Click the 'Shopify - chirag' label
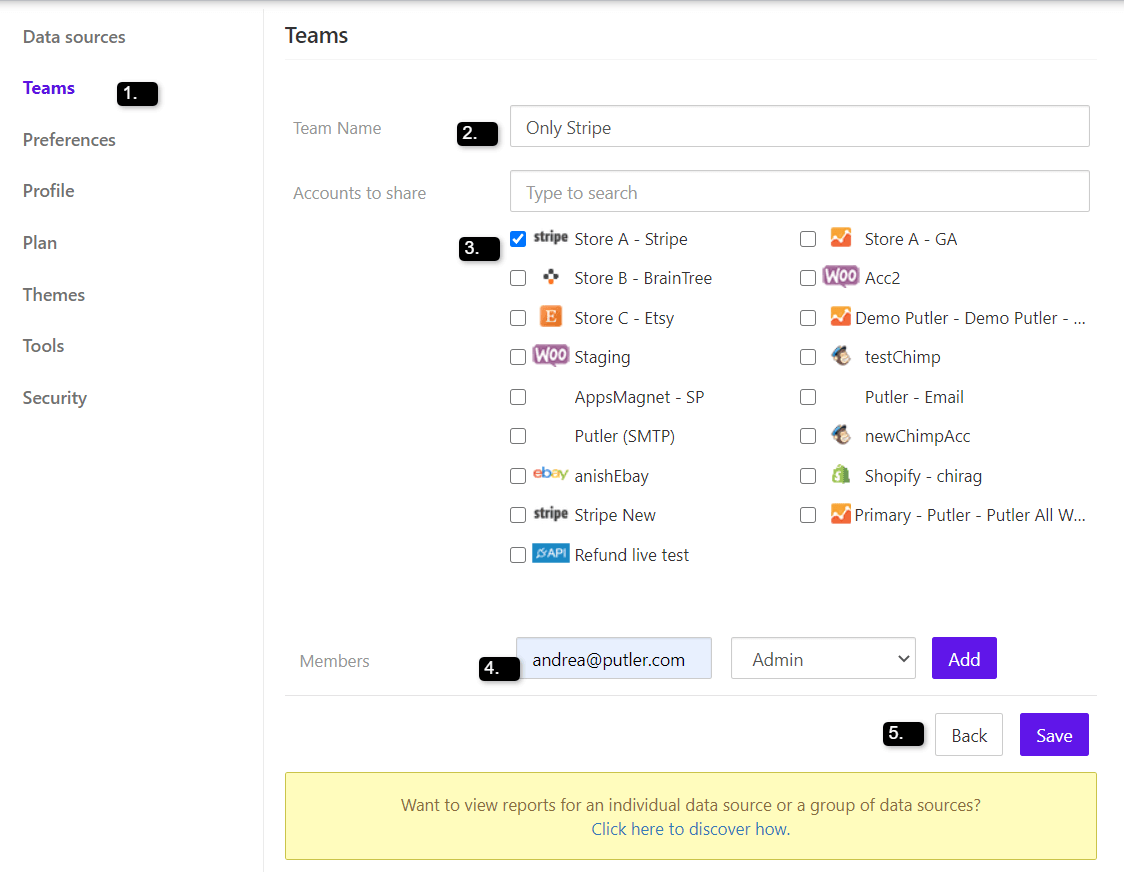This screenshot has width=1124, height=873. (x=923, y=477)
